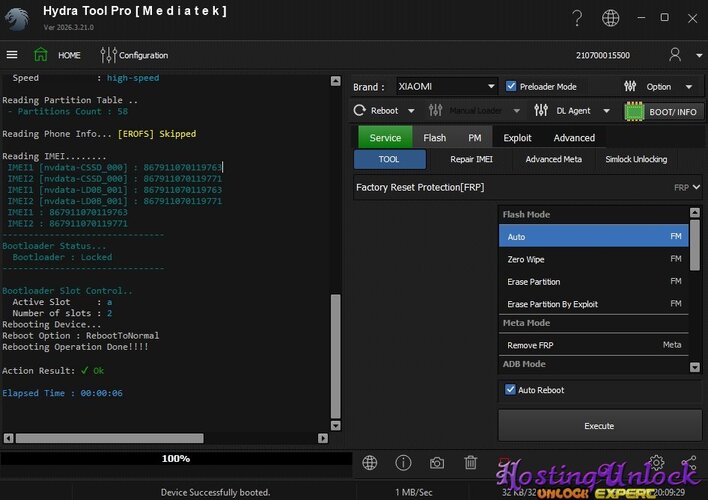Image resolution: width=708 pixels, height=500 pixels.
Task: Take a screenshot with camera icon
Action: pos(437,462)
